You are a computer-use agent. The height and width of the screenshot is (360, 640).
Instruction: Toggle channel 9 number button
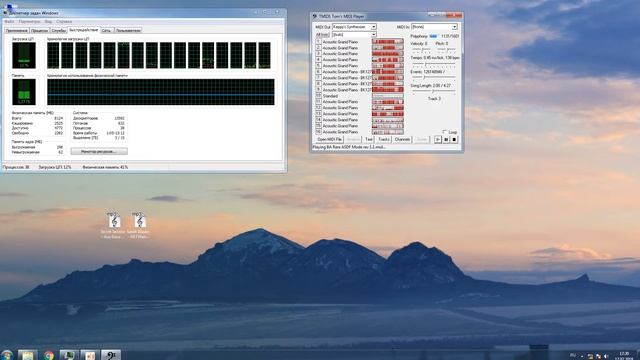(x=318, y=89)
